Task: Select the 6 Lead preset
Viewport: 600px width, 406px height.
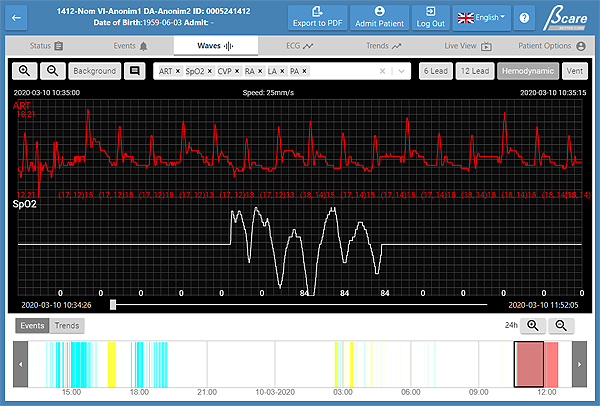Action: (436, 71)
